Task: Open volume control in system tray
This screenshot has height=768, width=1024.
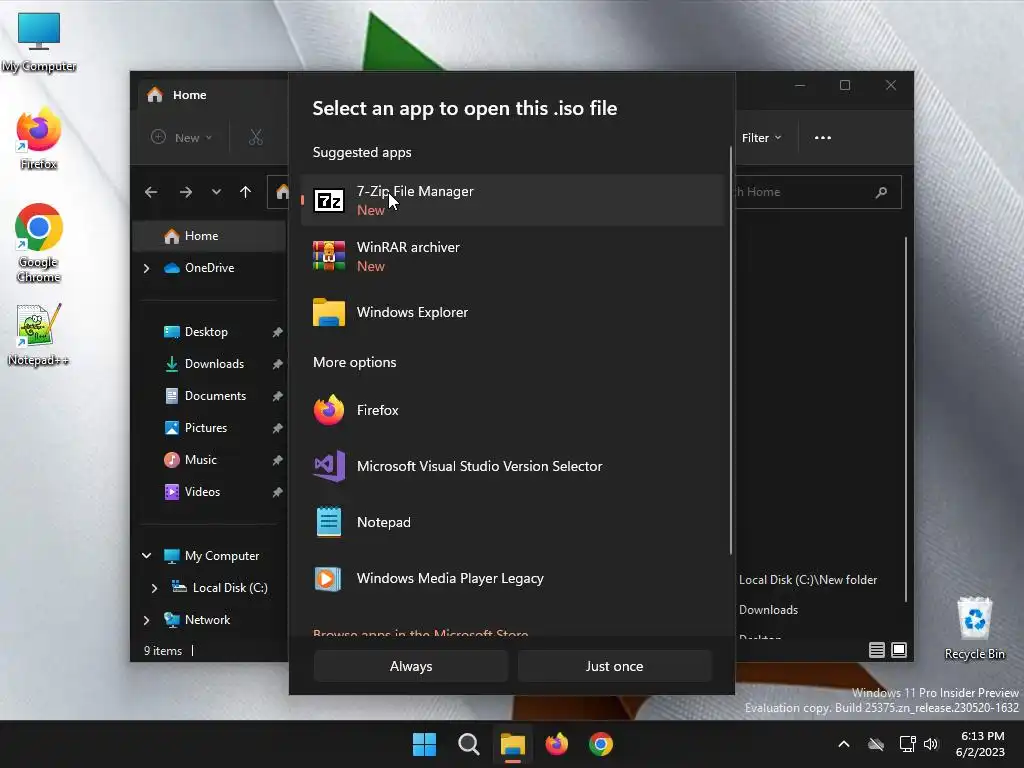Action: pyautogui.click(x=931, y=744)
